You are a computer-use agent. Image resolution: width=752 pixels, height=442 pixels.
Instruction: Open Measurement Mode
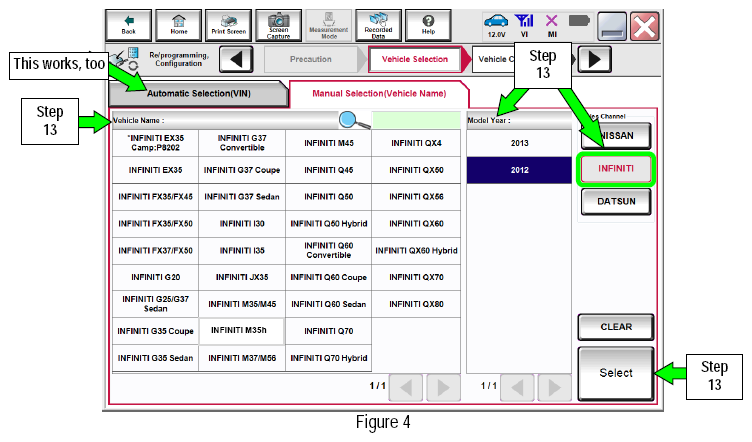pos(329,25)
